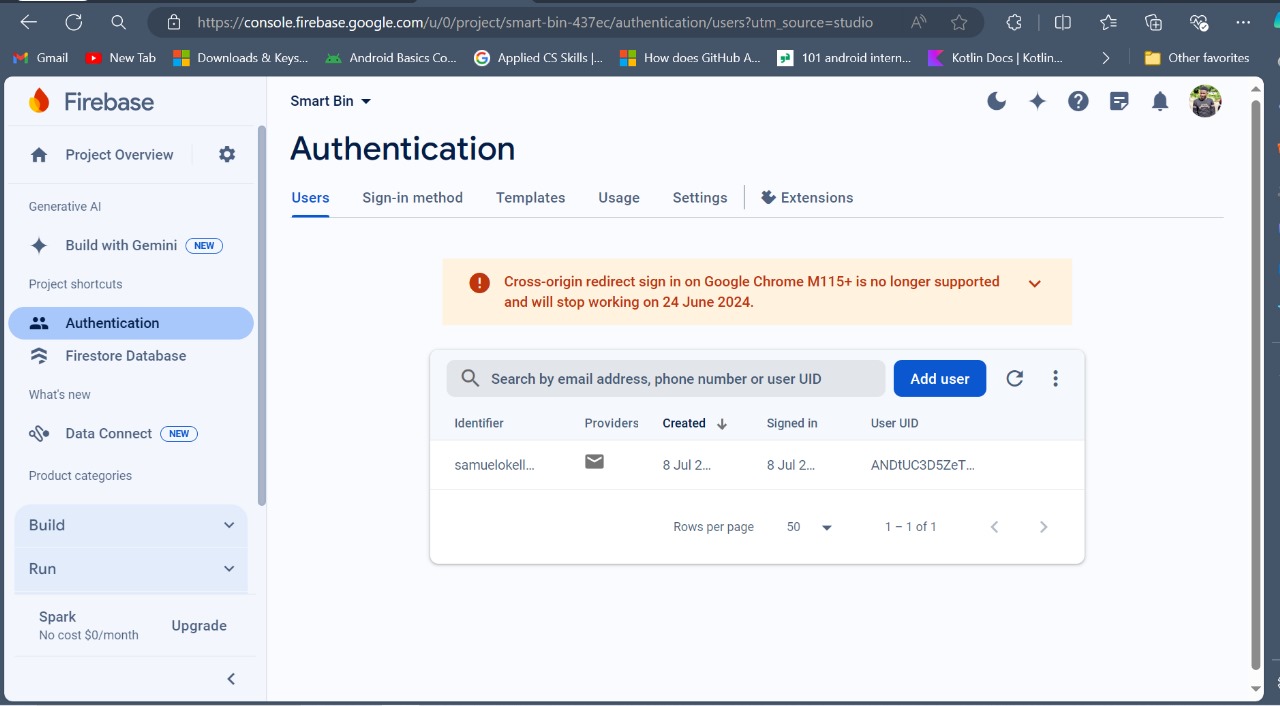
Task: Open release notes icon in top bar
Action: coord(1119,101)
